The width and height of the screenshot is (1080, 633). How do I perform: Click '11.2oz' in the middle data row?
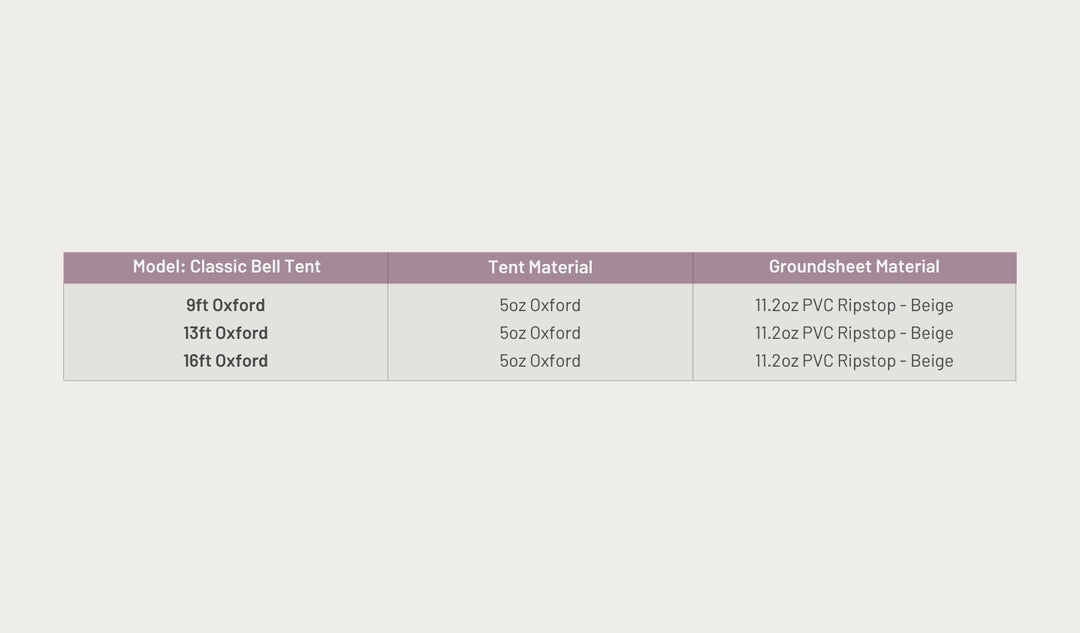776,333
